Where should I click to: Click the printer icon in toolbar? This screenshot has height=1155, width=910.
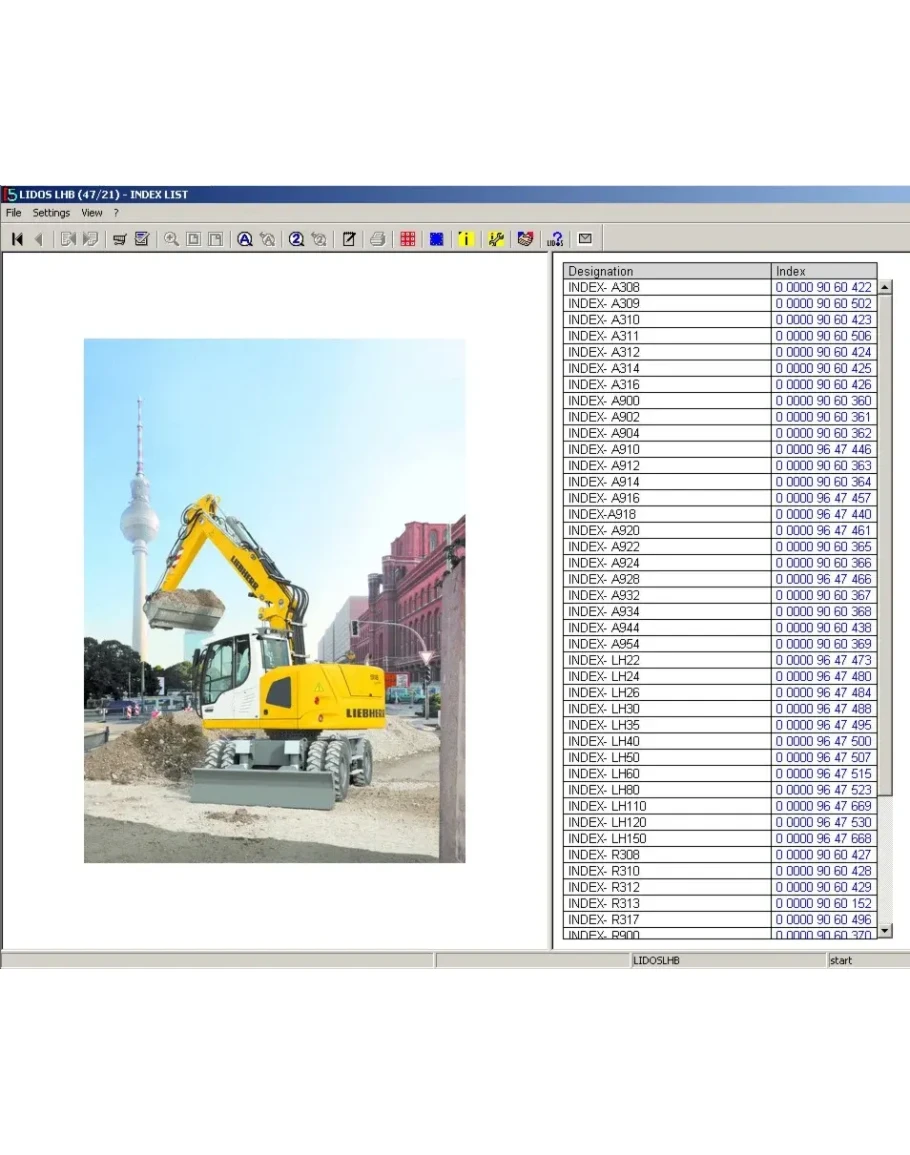(x=377, y=239)
